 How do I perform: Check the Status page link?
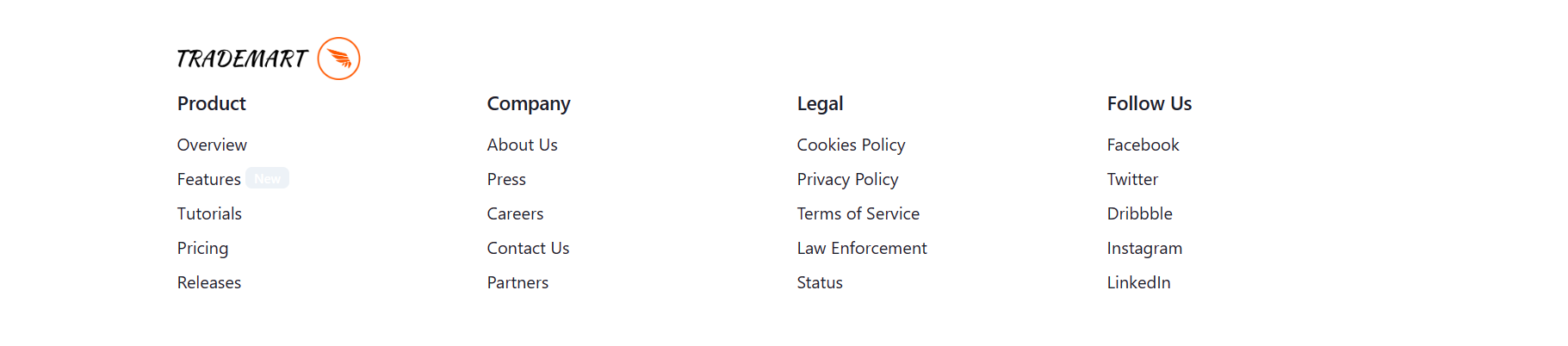[820, 282]
